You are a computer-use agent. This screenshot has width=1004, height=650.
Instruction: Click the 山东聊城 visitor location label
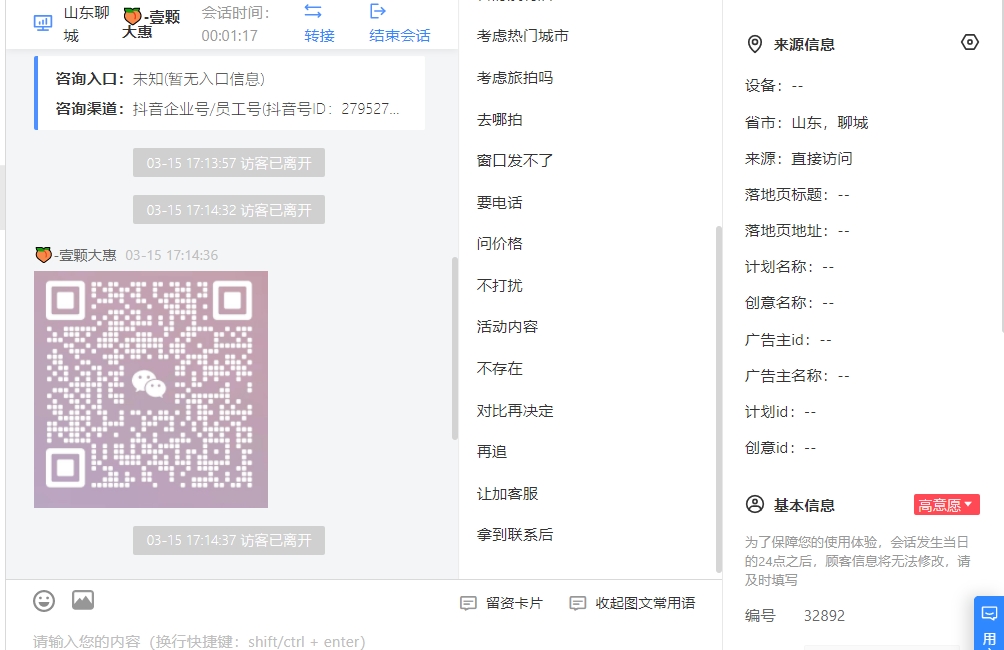coord(86,24)
